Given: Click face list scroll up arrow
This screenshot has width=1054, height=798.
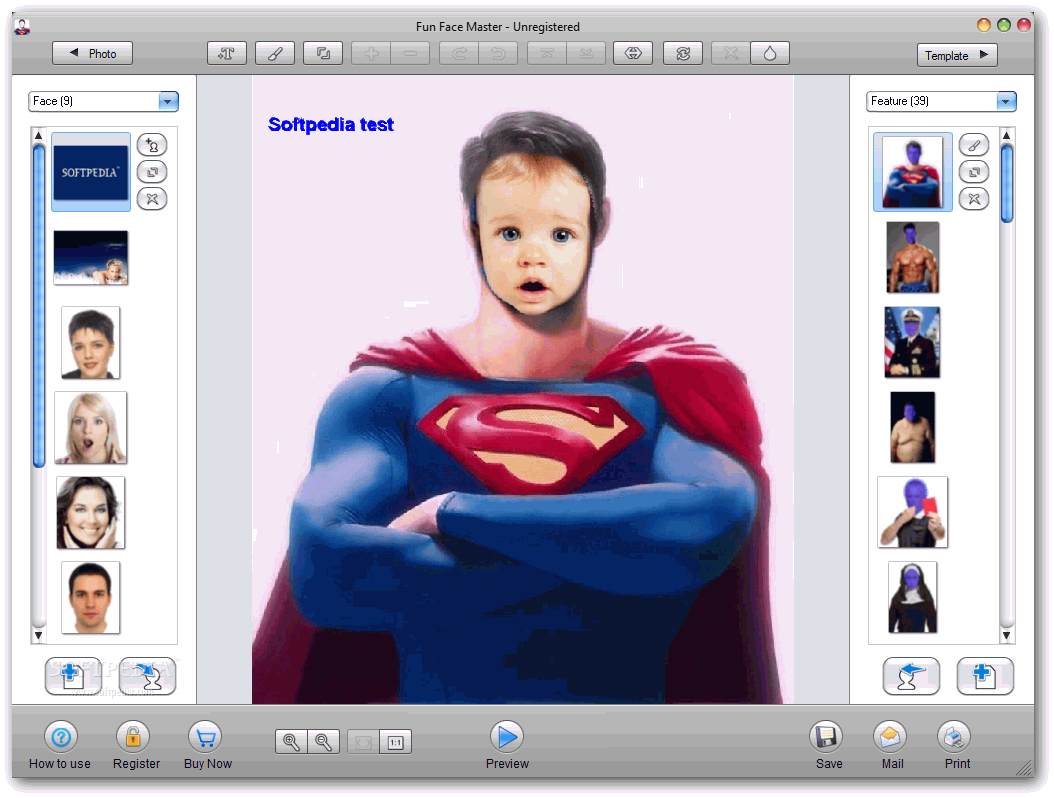Looking at the screenshot, I should pyautogui.click(x=38, y=135).
